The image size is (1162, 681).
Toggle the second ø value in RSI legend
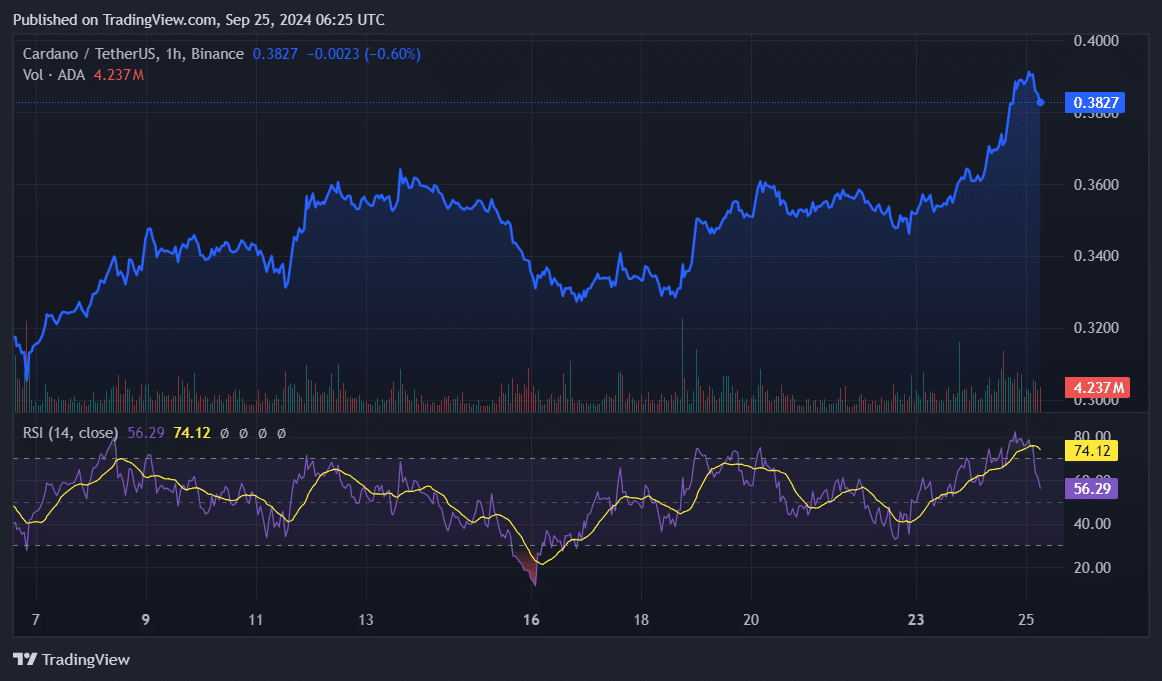pyautogui.click(x=244, y=434)
